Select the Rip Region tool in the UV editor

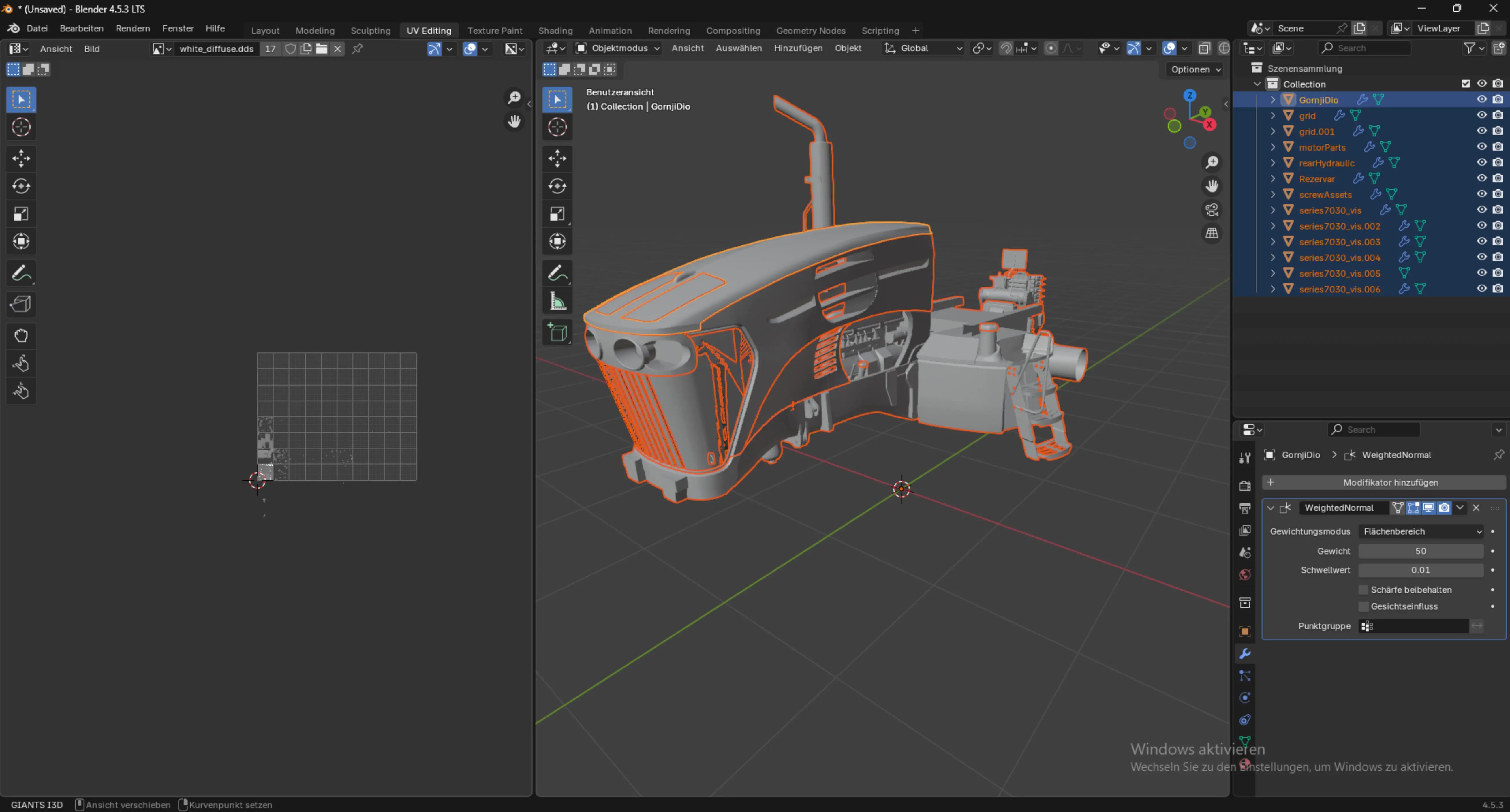(x=21, y=304)
